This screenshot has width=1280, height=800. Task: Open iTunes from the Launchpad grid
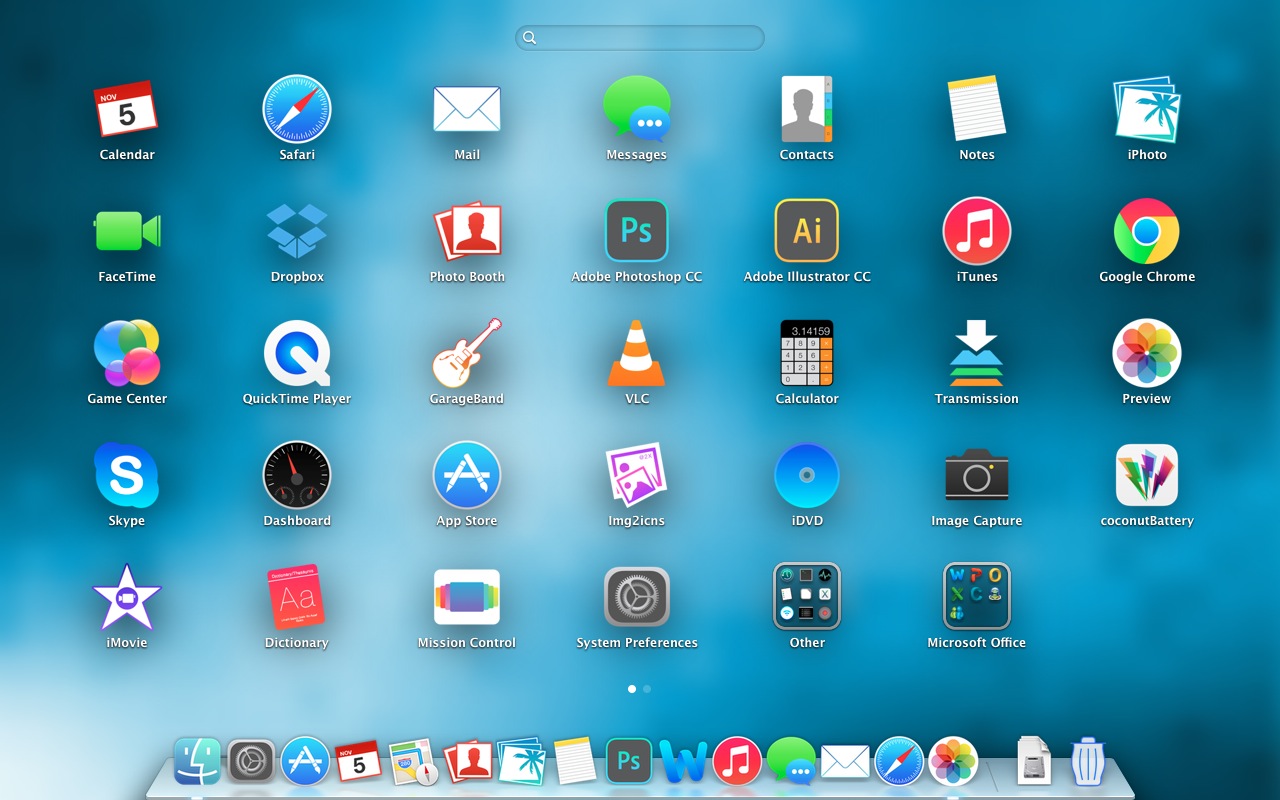[977, 232]
